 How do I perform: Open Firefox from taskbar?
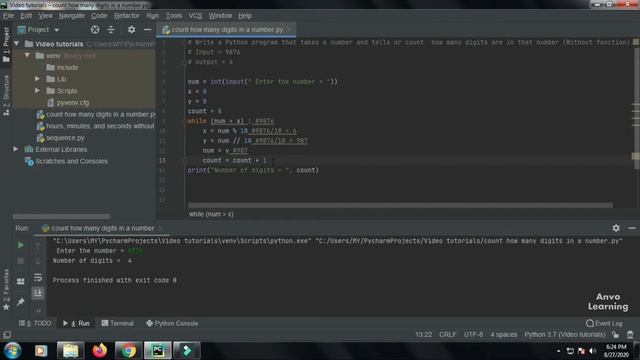[x=99, y=350]
